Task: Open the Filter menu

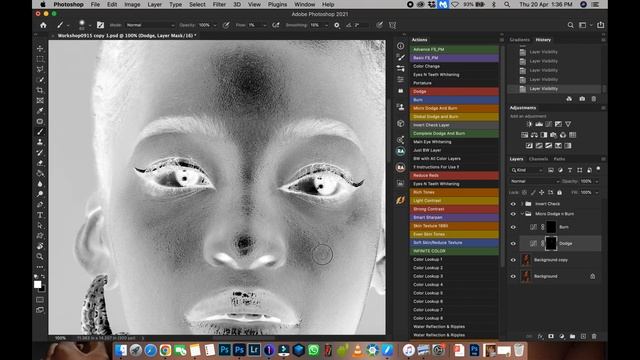Action: click(x=219, y=4)
